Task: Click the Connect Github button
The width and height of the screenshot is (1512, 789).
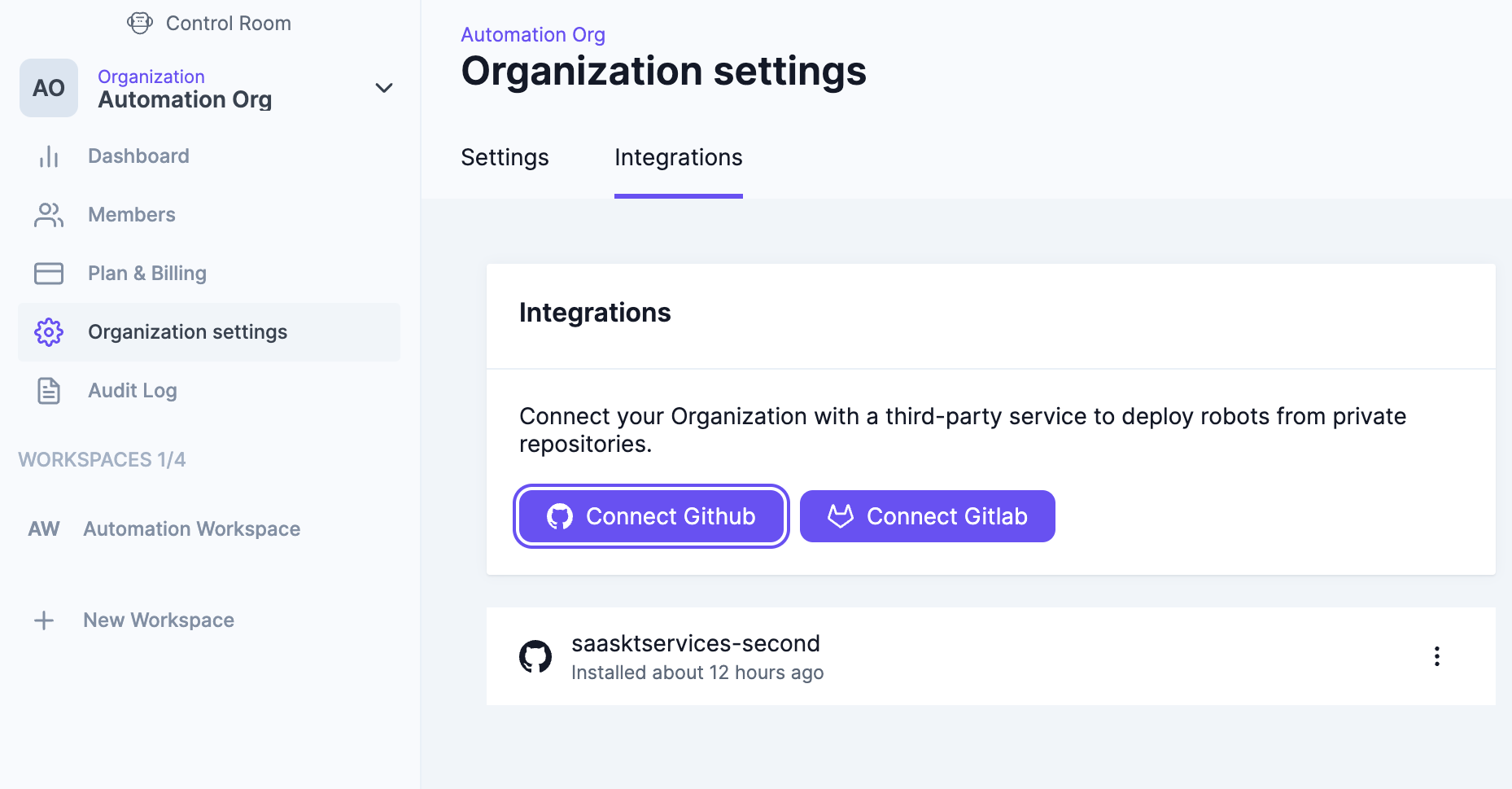Action: click(x=651, y=516)
